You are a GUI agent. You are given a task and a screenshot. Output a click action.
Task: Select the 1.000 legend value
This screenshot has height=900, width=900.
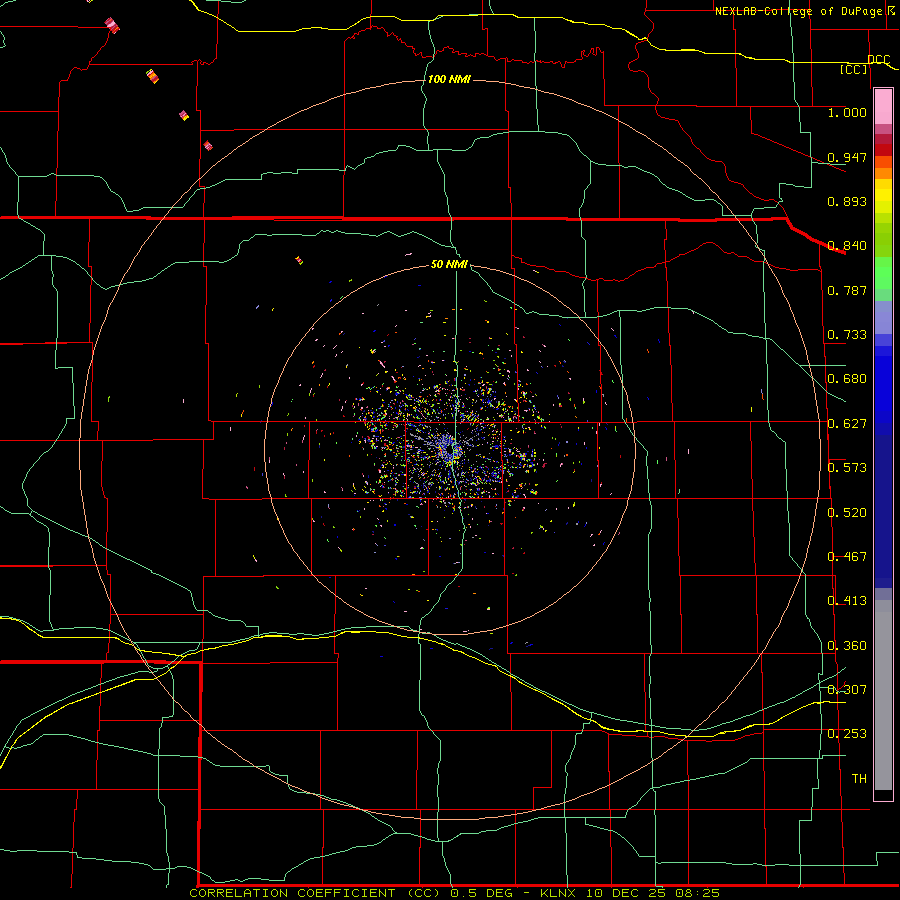[x=847, y=112]
